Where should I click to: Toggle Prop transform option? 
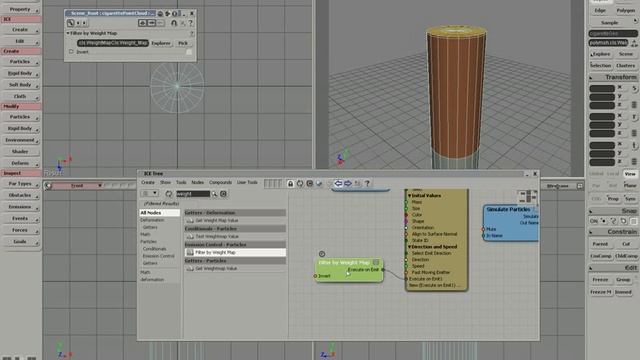tap(613, 199)
